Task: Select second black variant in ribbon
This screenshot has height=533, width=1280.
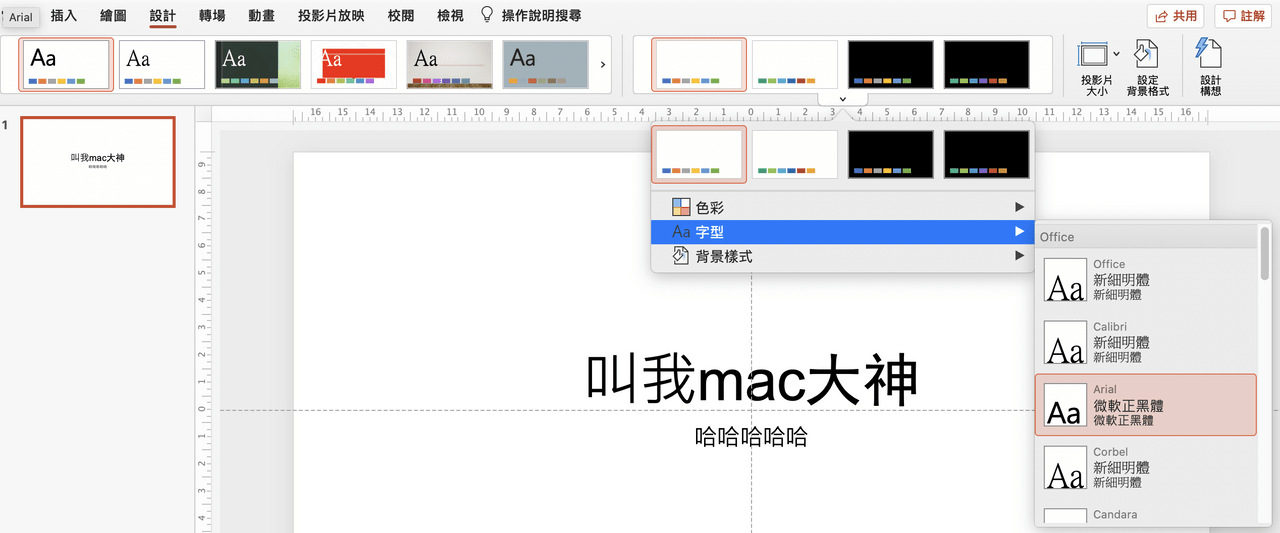Action: point(987,65)
